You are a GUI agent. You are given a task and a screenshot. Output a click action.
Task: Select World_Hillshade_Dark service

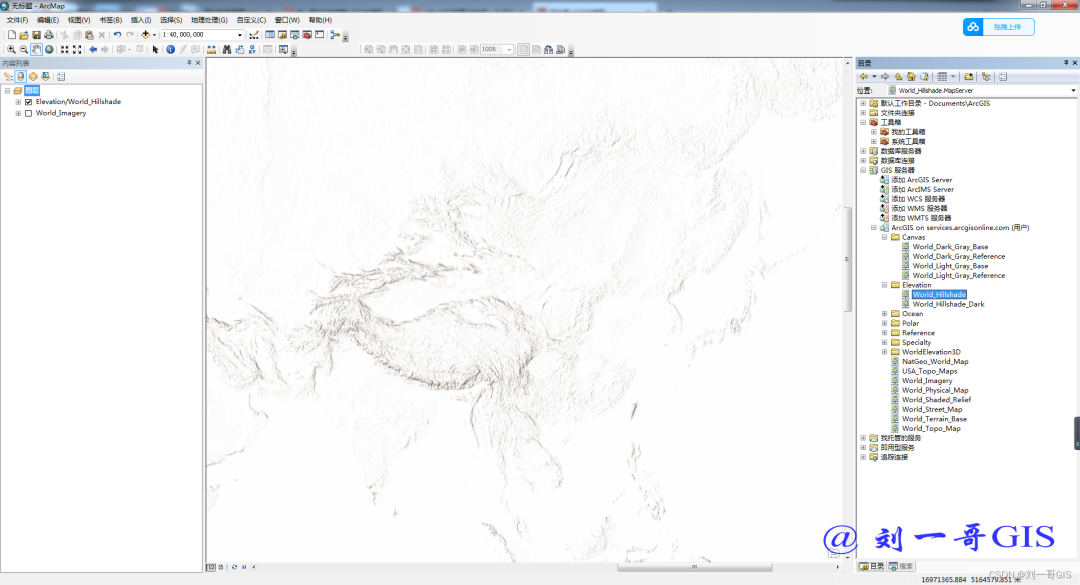point(948,304)
